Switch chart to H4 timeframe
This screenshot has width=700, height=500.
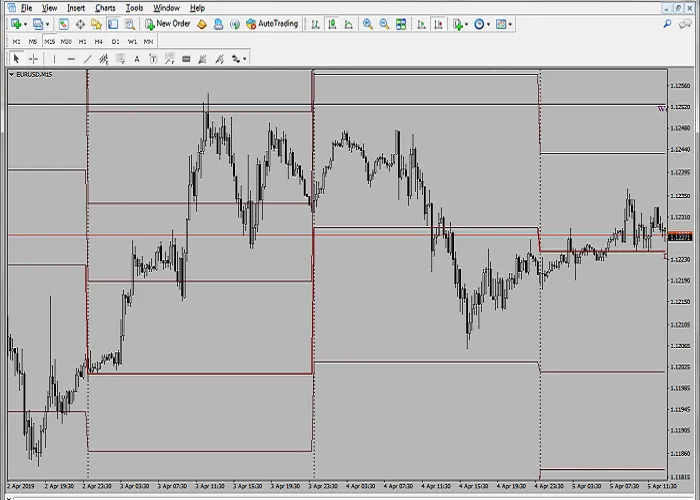[x=98, y=42]
